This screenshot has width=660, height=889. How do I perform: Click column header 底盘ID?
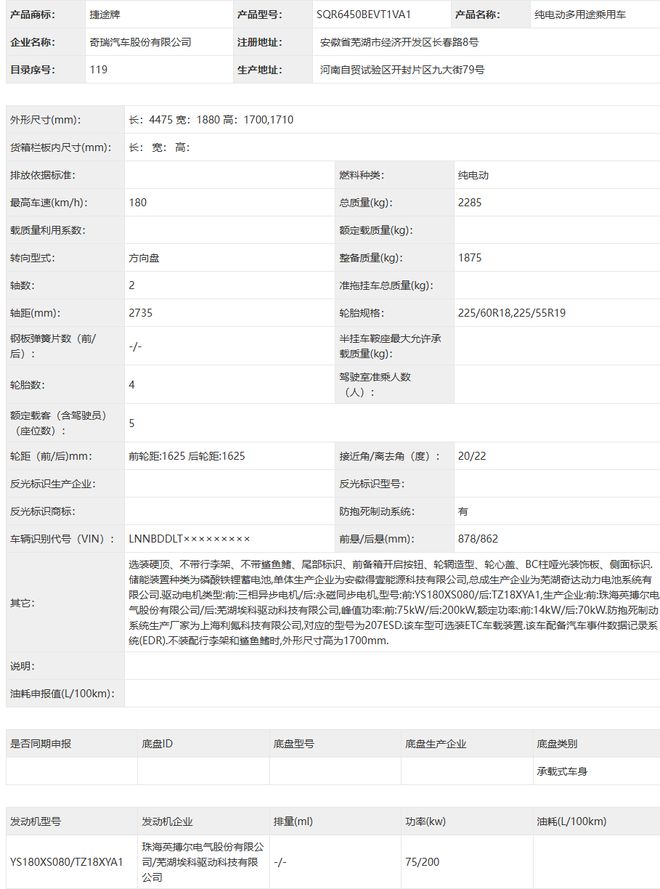tap(157, 743)
